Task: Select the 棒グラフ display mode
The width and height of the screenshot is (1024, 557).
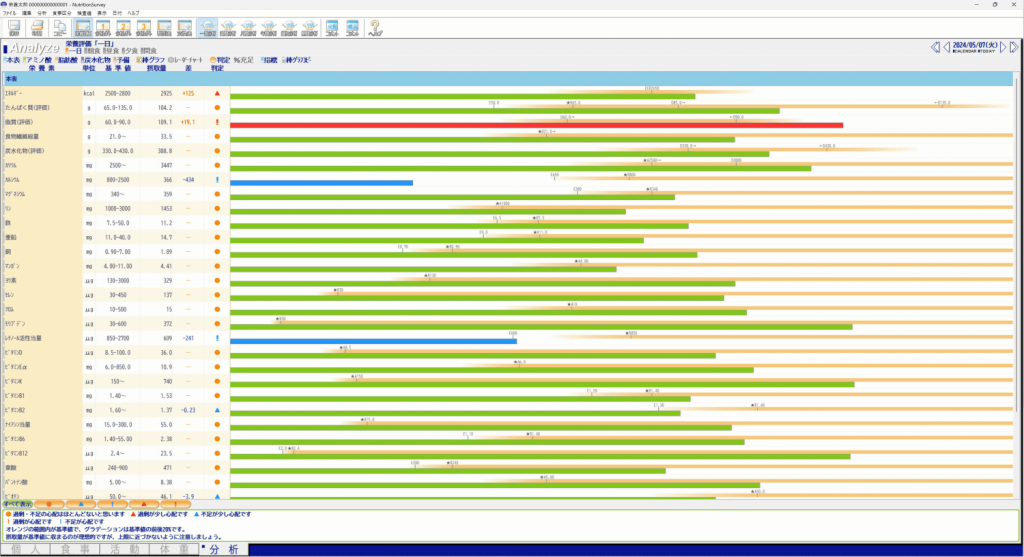Action: tap(151, 60)
